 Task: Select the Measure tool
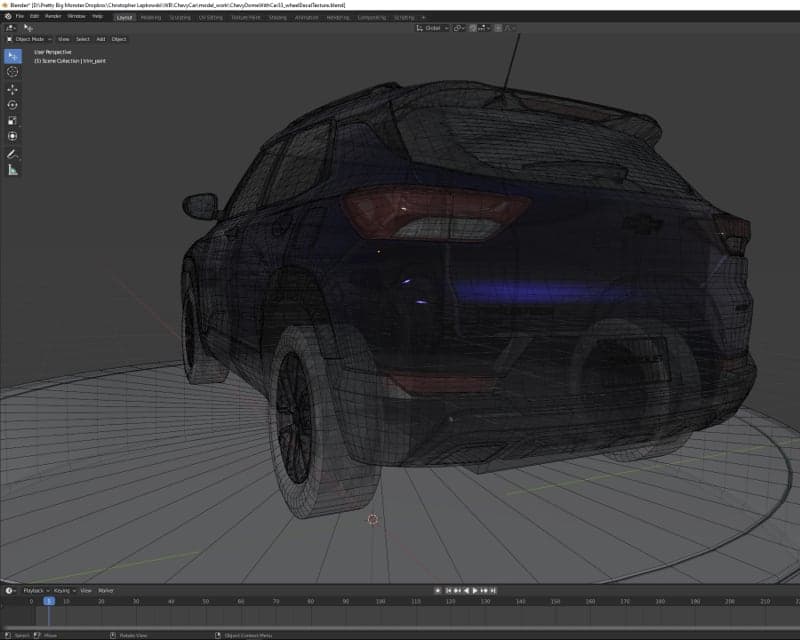click(x=13, y=170)
